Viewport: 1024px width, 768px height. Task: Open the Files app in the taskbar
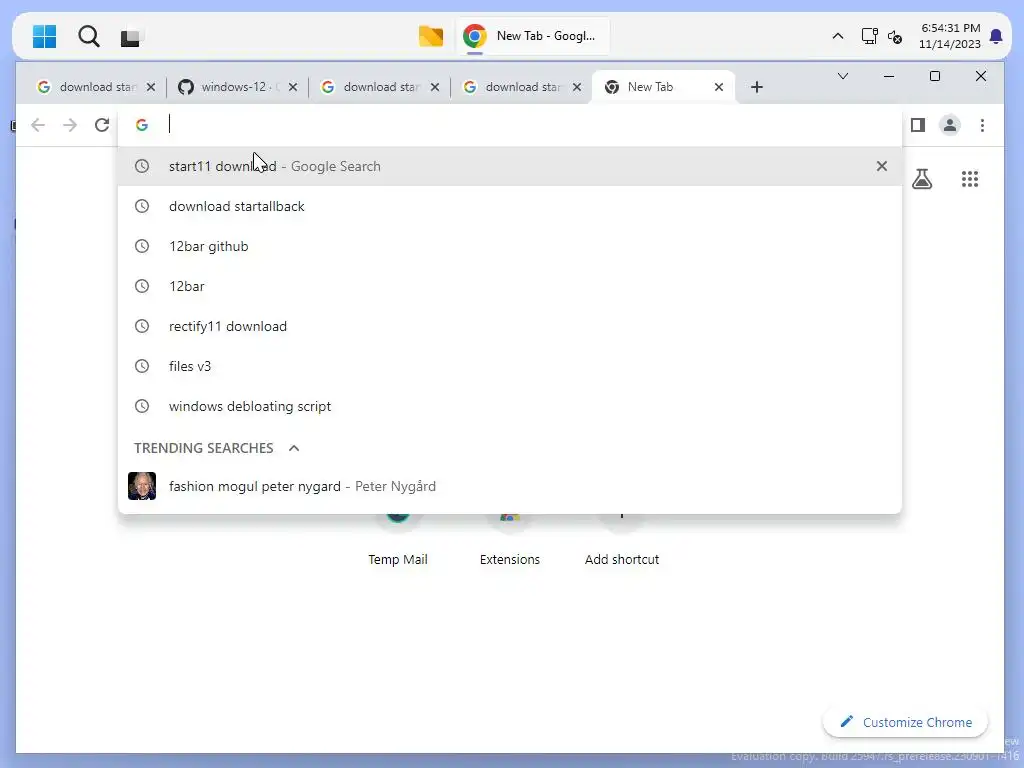pyautogui.click(x=430, y=37)
